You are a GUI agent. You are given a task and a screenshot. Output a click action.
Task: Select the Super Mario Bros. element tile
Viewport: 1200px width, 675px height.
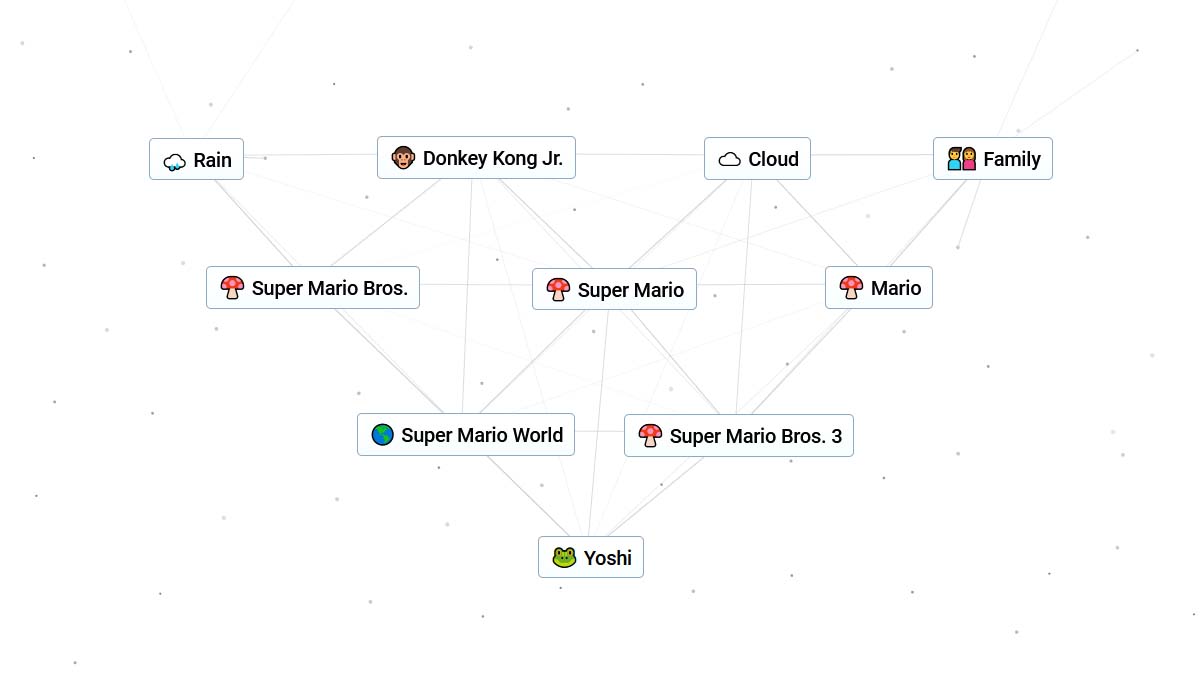click(x=313, y=288)
